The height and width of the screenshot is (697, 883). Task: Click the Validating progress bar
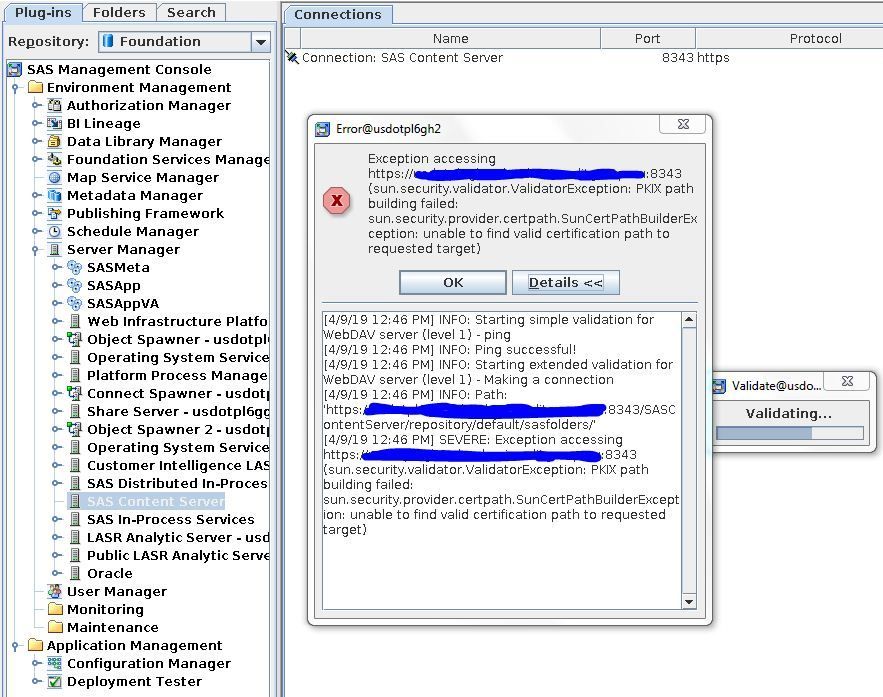coord(790,433)
